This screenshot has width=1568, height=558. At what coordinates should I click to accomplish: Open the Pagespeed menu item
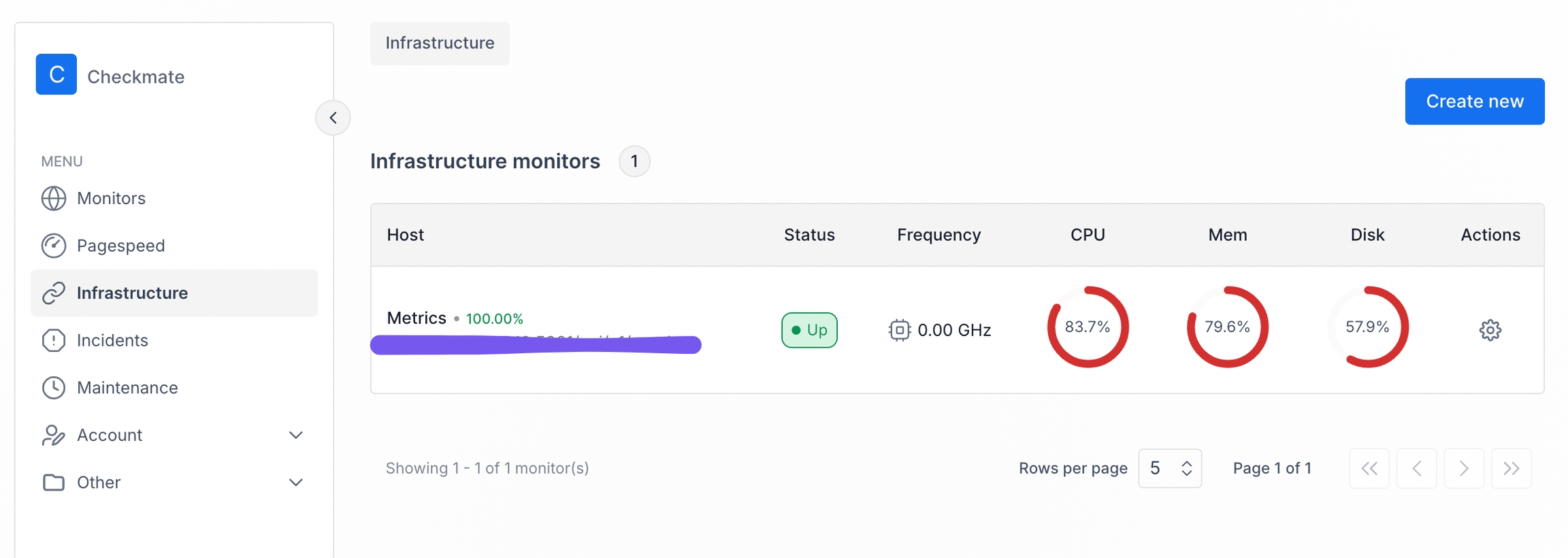(120, 246)
